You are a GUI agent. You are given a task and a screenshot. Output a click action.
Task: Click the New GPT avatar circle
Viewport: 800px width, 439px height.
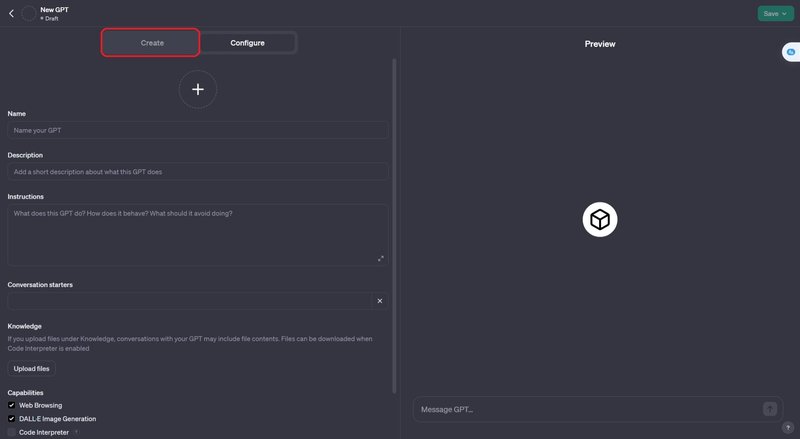click(x=29, y=14)
